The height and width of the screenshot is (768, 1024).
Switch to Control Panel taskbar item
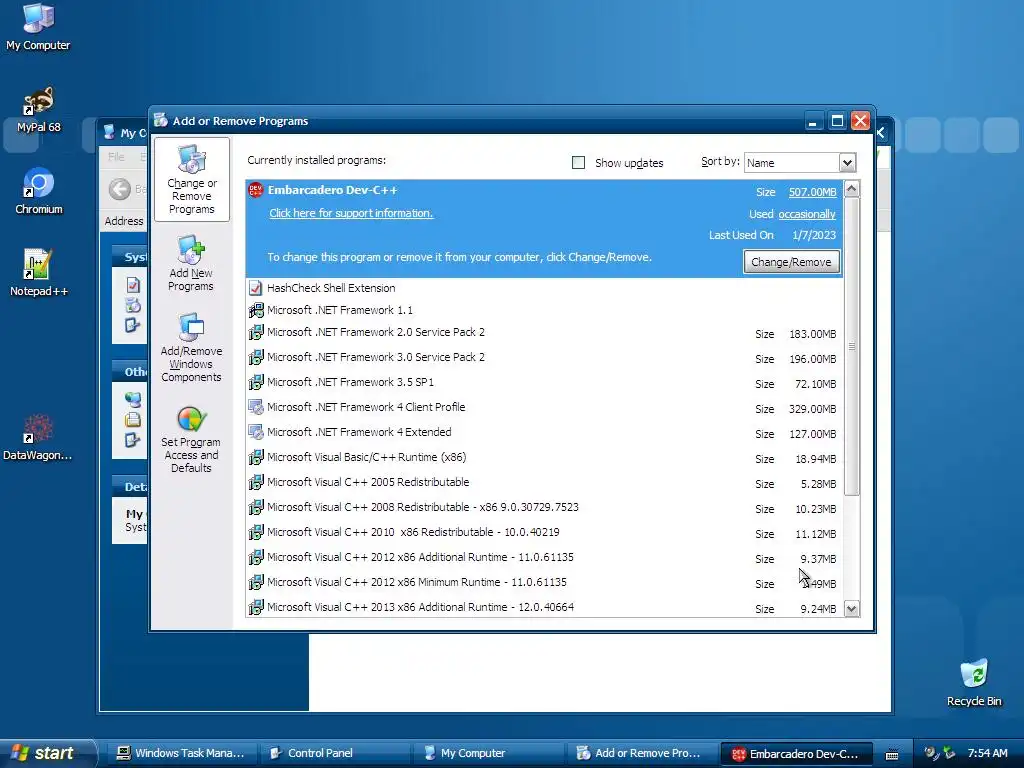click(x=334, y=754)
